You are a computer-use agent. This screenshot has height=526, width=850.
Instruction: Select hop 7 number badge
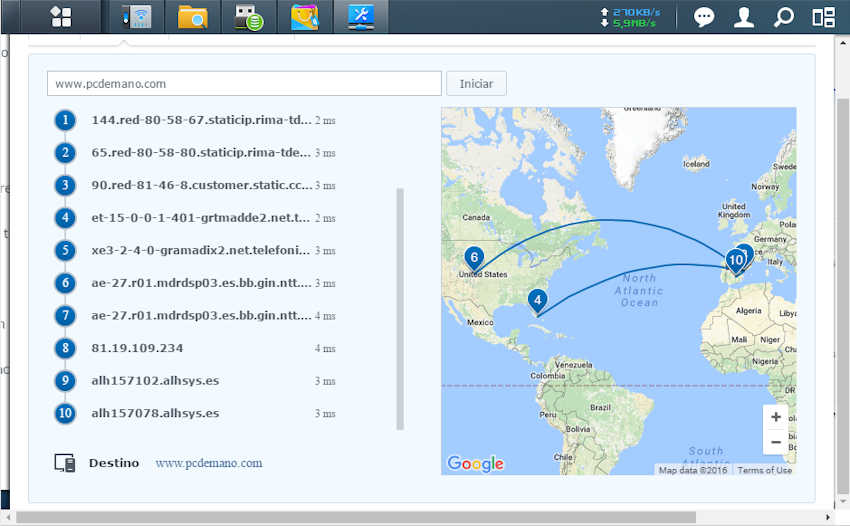65,315
